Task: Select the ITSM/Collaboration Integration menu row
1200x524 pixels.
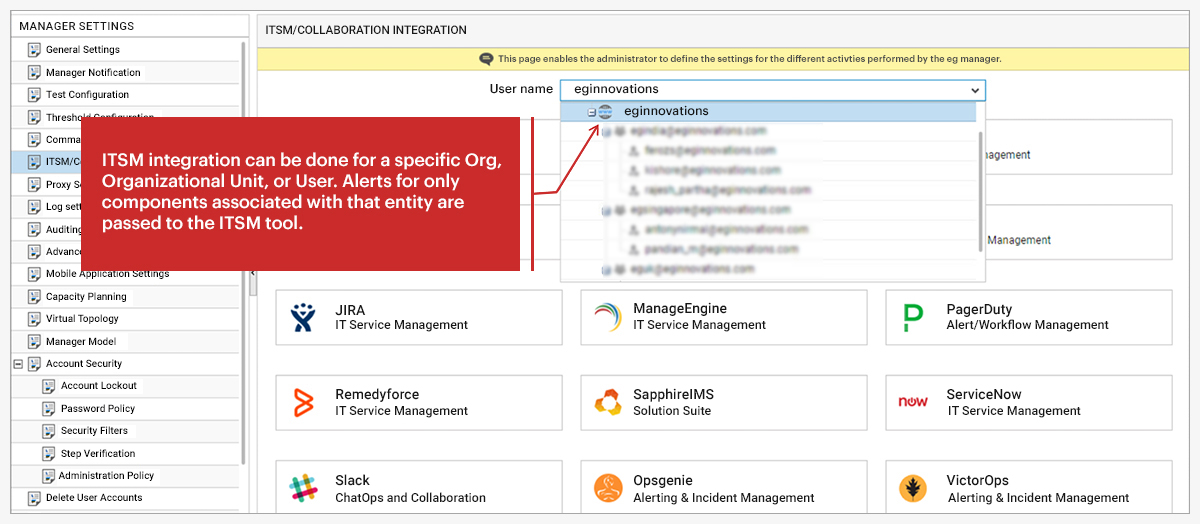Action: [46, 162]
